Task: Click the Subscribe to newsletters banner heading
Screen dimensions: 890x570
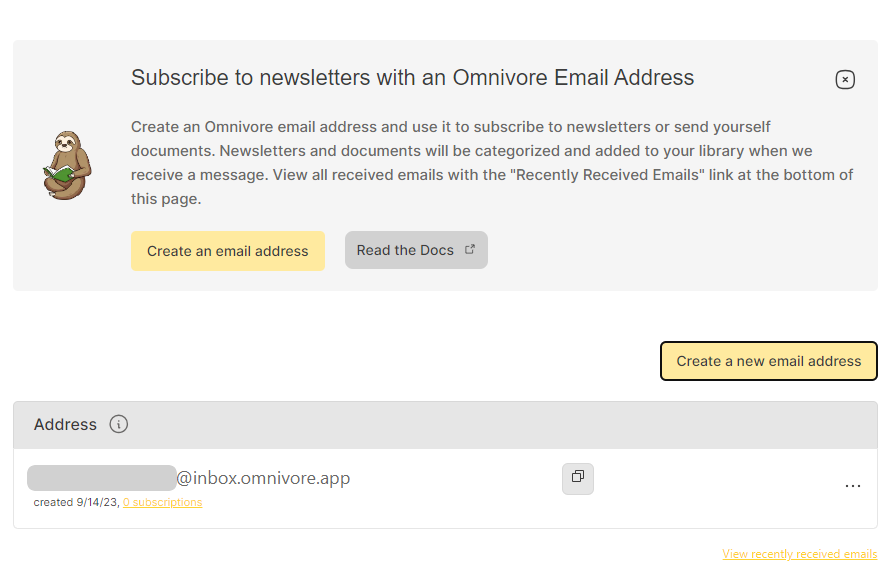Action: tap(412, 78)
